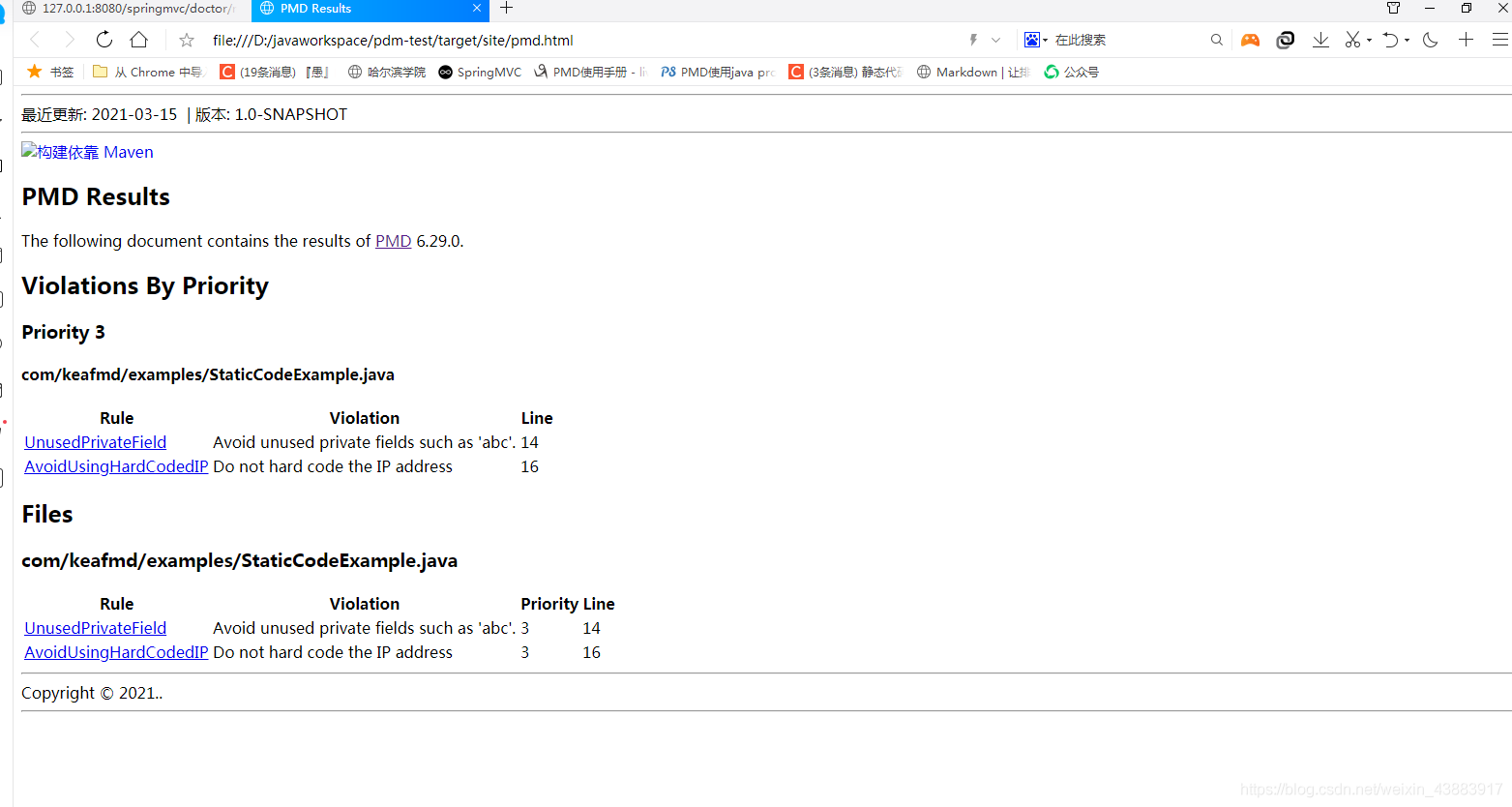The width and height of the screenshot is (1512, 807).
Task: Open AvoidUsingHardCodedIP rule link under Priority 3
Action: [x=116, y=466]
